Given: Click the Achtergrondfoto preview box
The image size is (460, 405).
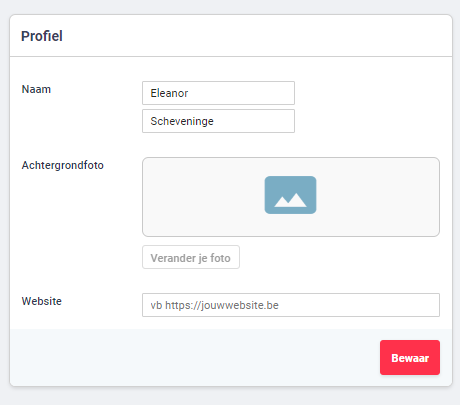Looking at the screenshot, I should [291, 197].
